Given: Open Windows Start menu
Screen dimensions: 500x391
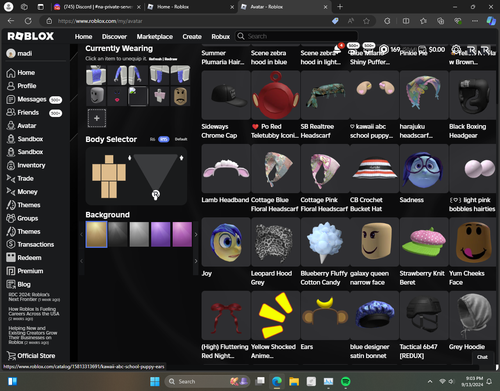Looking at the screenshot, I should (155, 381).
